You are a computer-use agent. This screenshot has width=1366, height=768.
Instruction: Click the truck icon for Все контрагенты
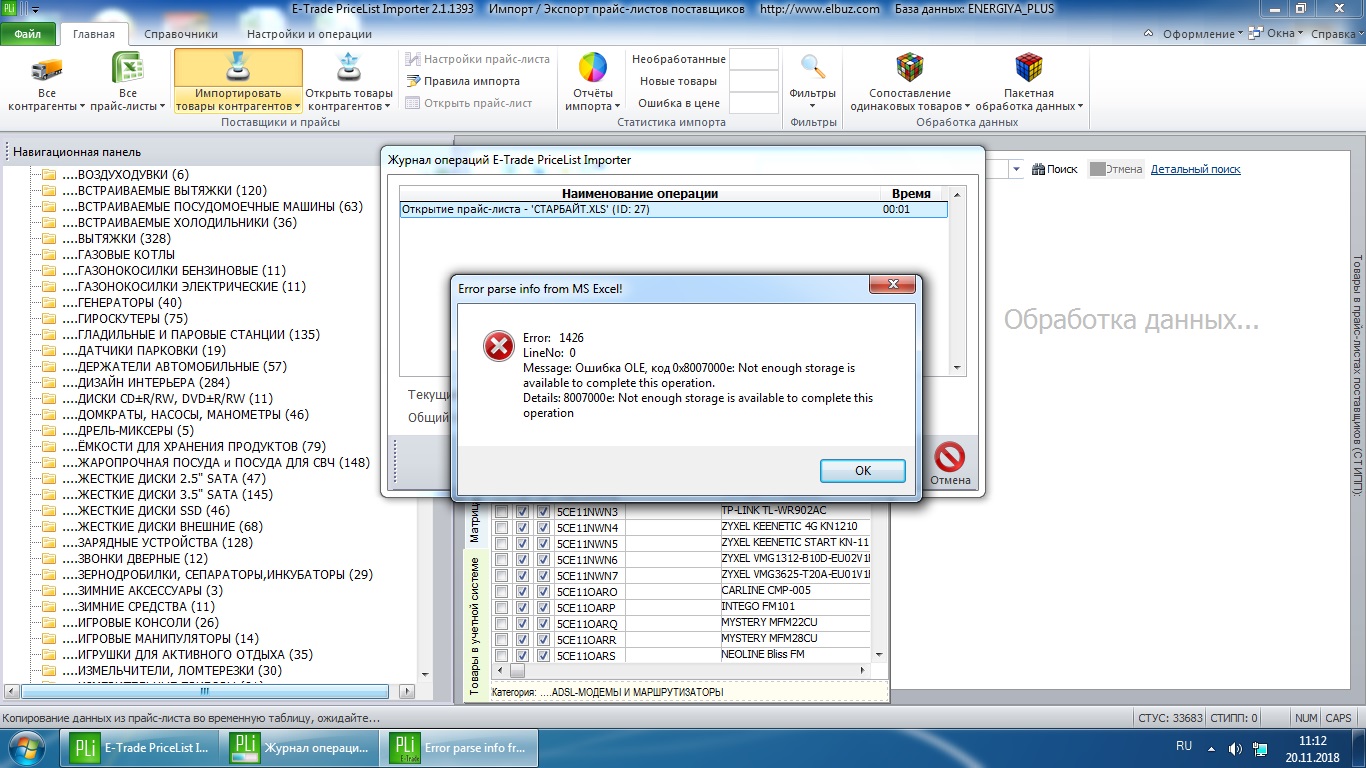45,70
